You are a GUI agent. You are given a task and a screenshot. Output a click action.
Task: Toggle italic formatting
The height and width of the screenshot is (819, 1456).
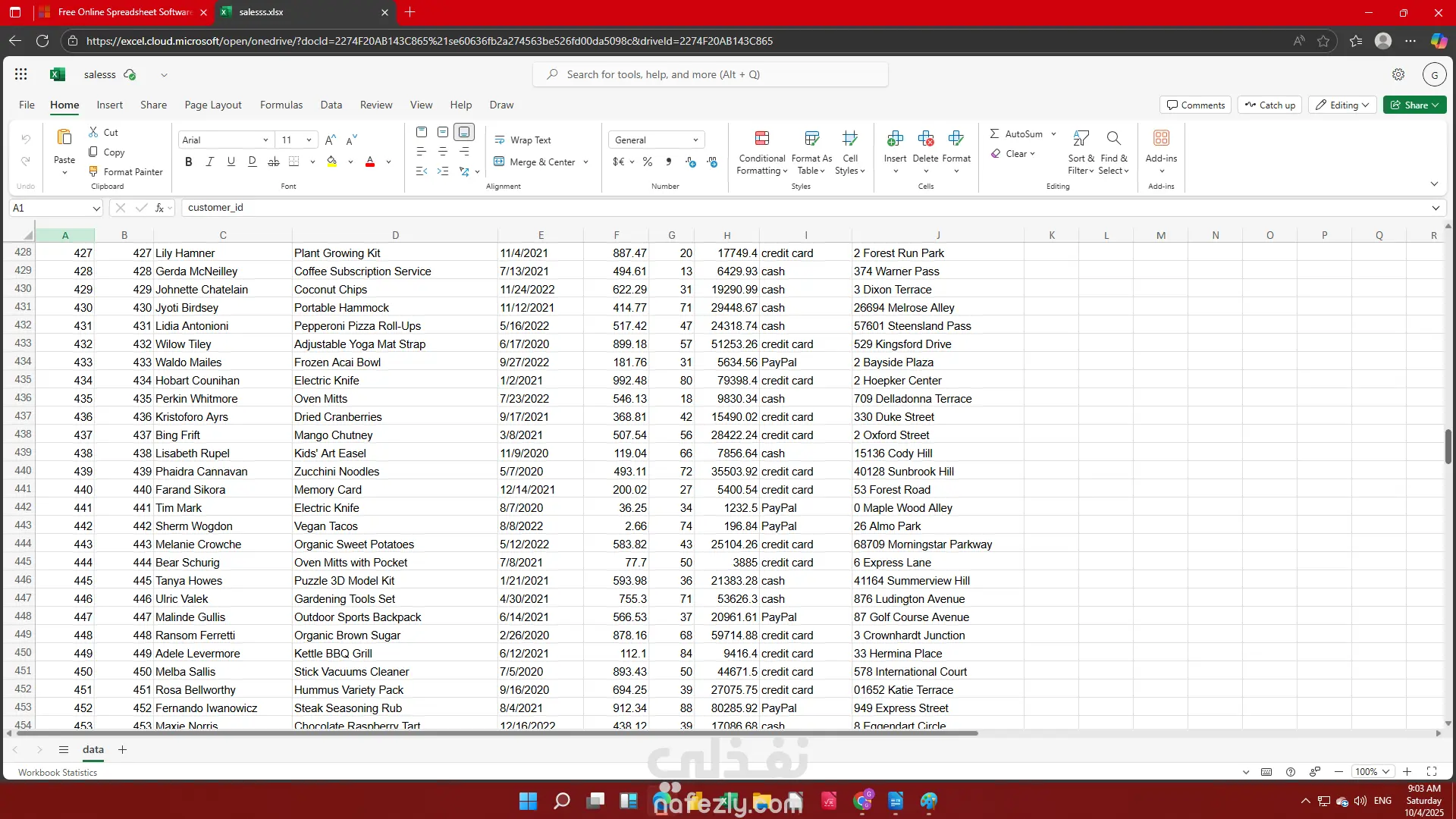(210, 162)
